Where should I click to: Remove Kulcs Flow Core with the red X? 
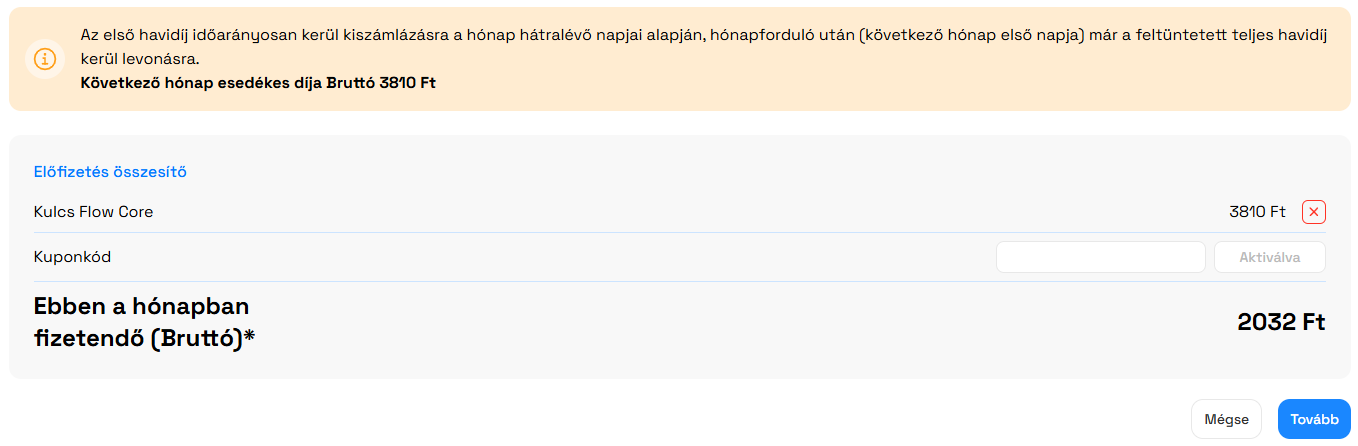[1314, 212]
